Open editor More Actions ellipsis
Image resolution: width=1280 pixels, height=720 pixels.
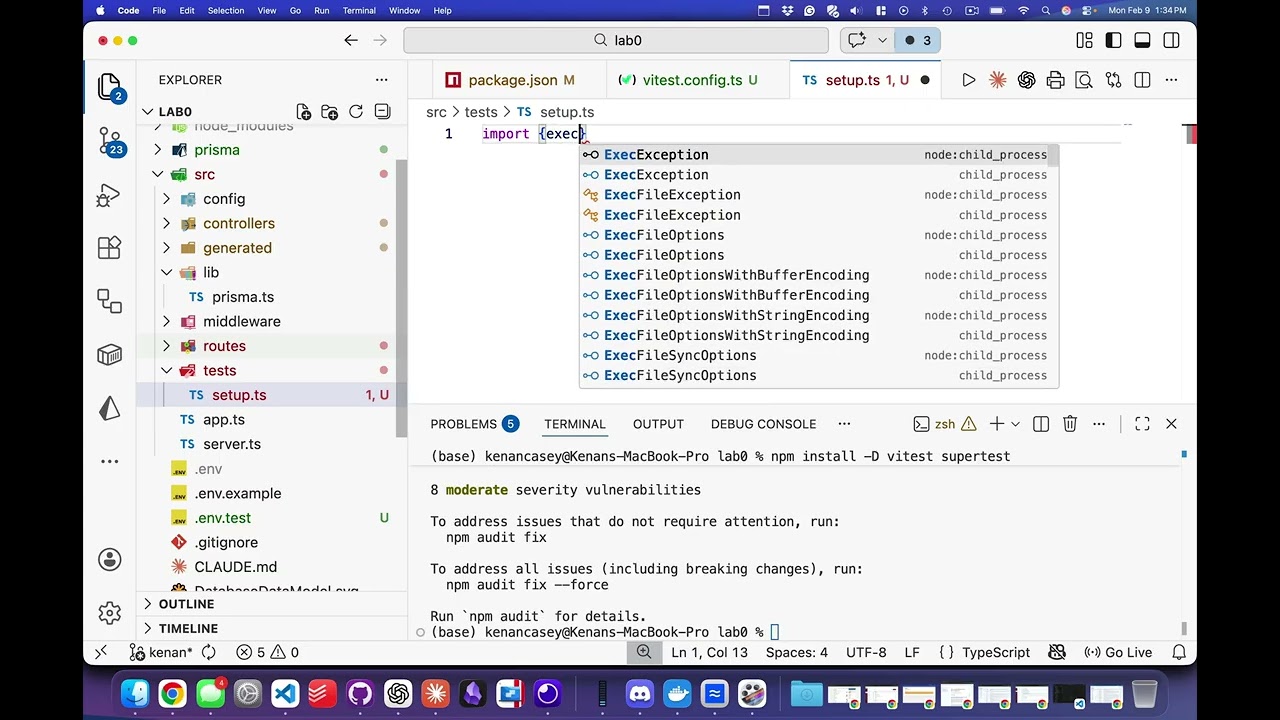click(1171, 80)
